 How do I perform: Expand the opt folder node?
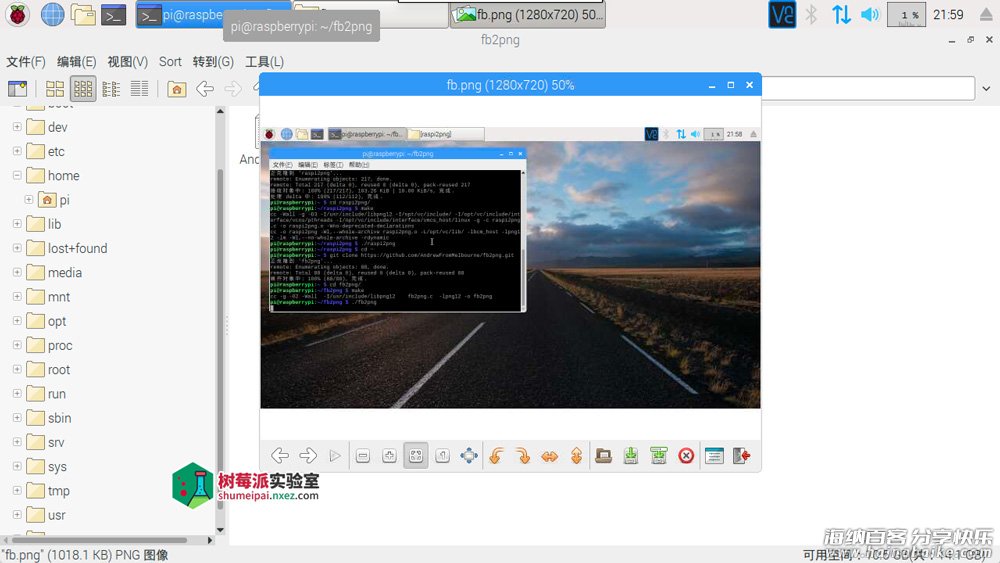pos(17,321)
